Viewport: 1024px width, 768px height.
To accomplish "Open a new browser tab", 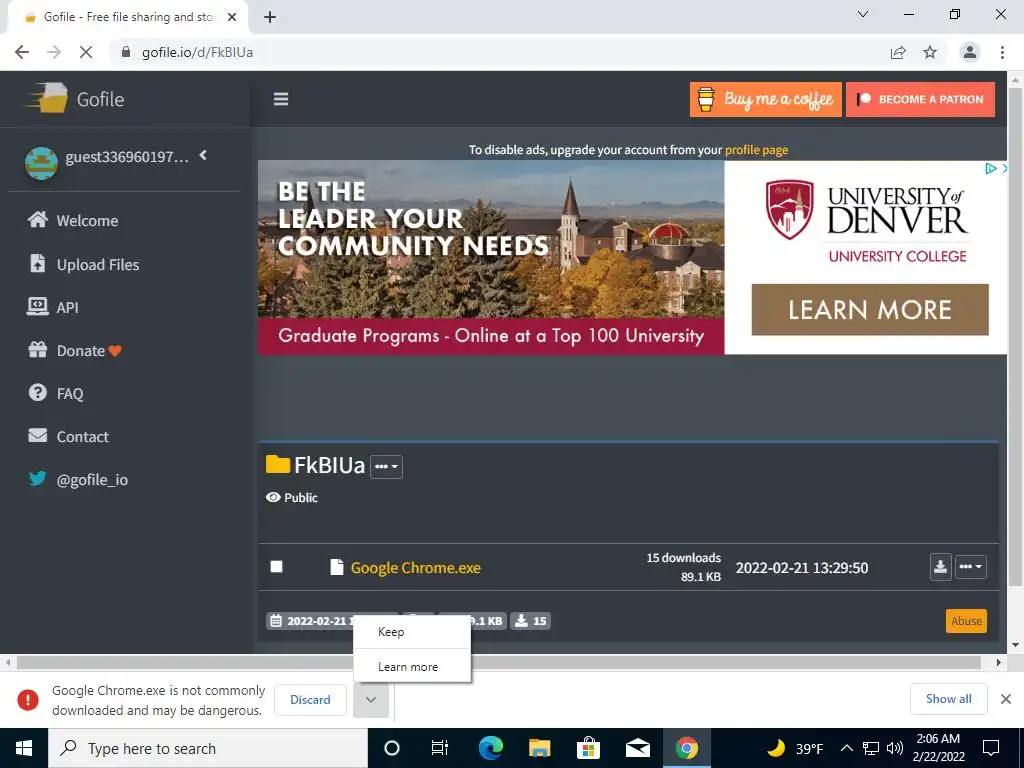I will click(270, 17).
